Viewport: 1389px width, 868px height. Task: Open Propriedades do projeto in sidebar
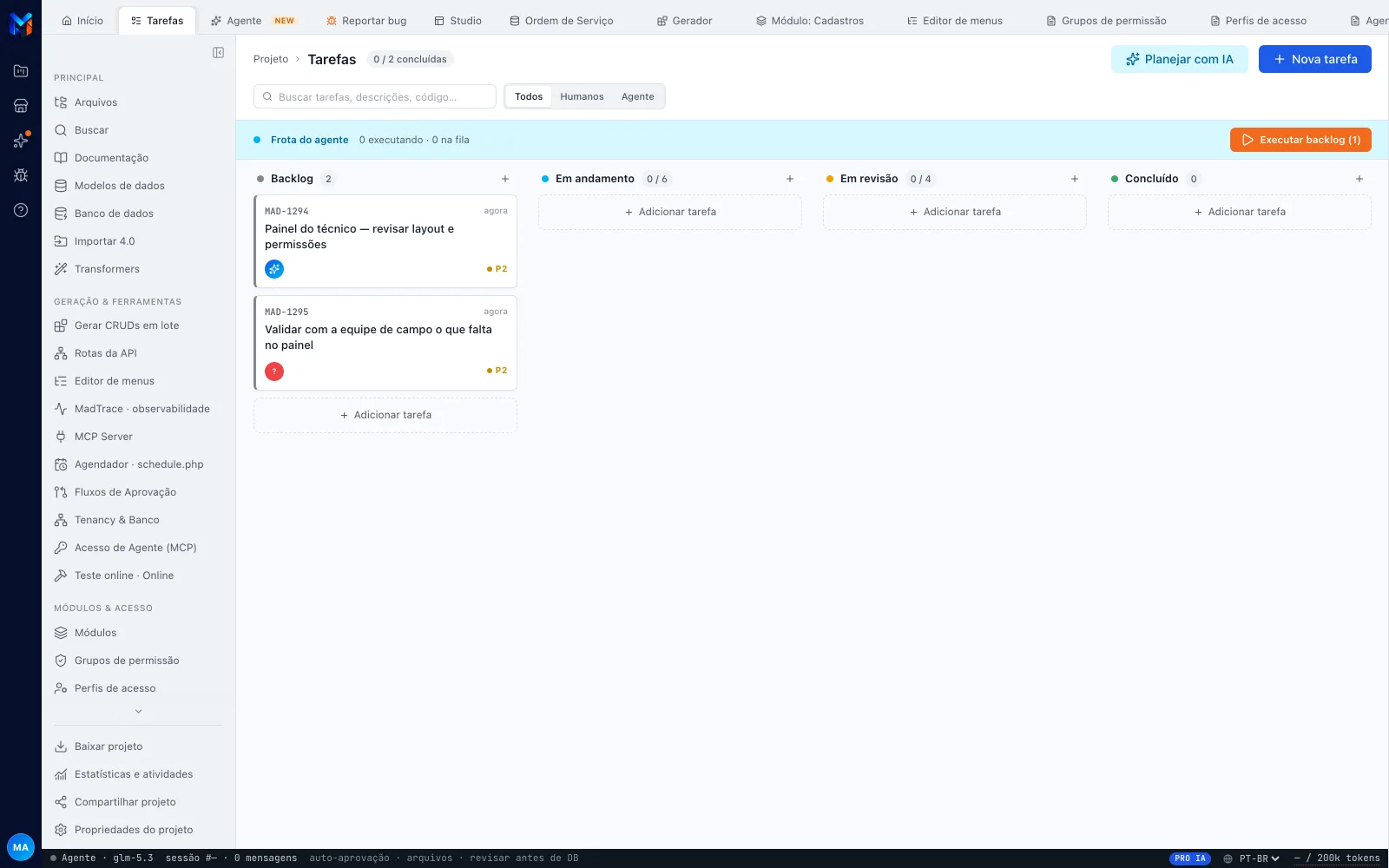[x=138, y=830]
